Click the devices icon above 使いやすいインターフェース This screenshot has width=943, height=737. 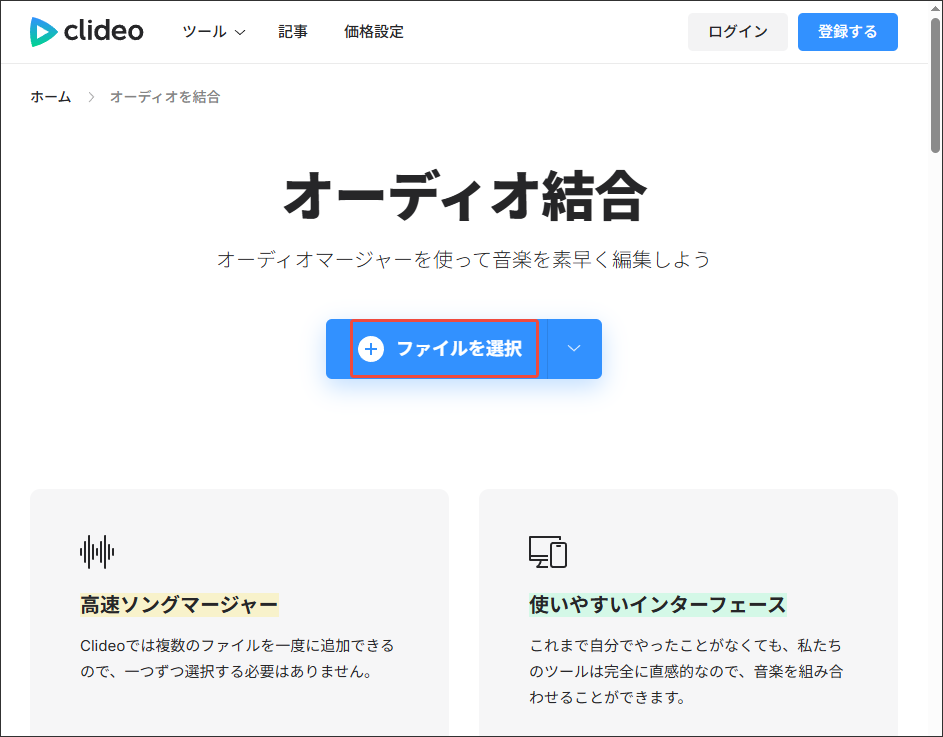tap(547, 552)
